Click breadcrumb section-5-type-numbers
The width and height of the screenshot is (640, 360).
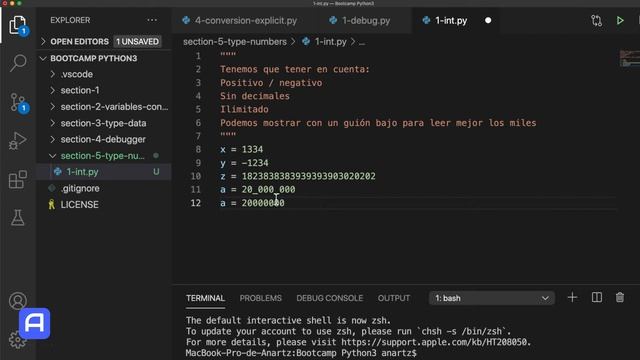(x=235, y=42)
